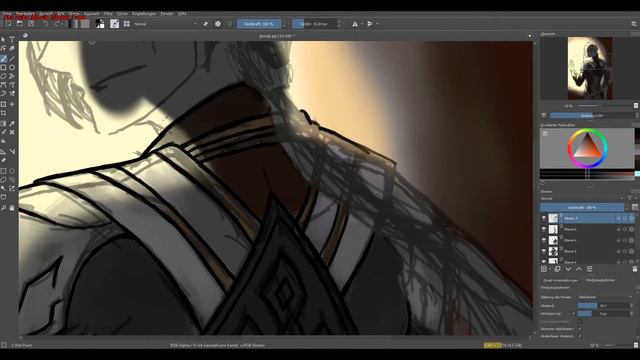This screenshot has width=640, height=360.
Task: Select the Contiguous Selection magic wand tool
Action: click(x=3, y=188)
